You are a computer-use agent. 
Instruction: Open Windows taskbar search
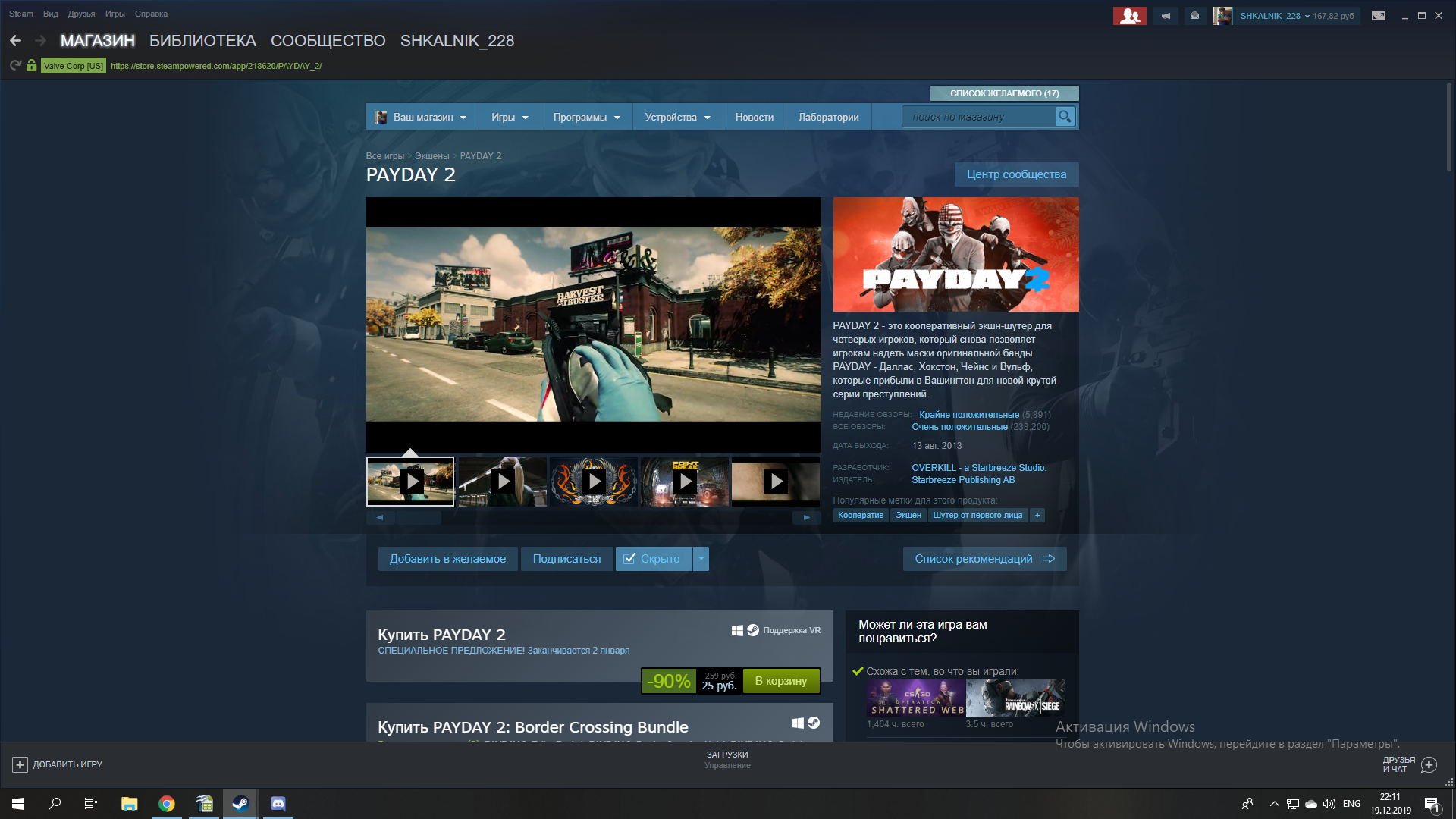[x=55, y=804]
